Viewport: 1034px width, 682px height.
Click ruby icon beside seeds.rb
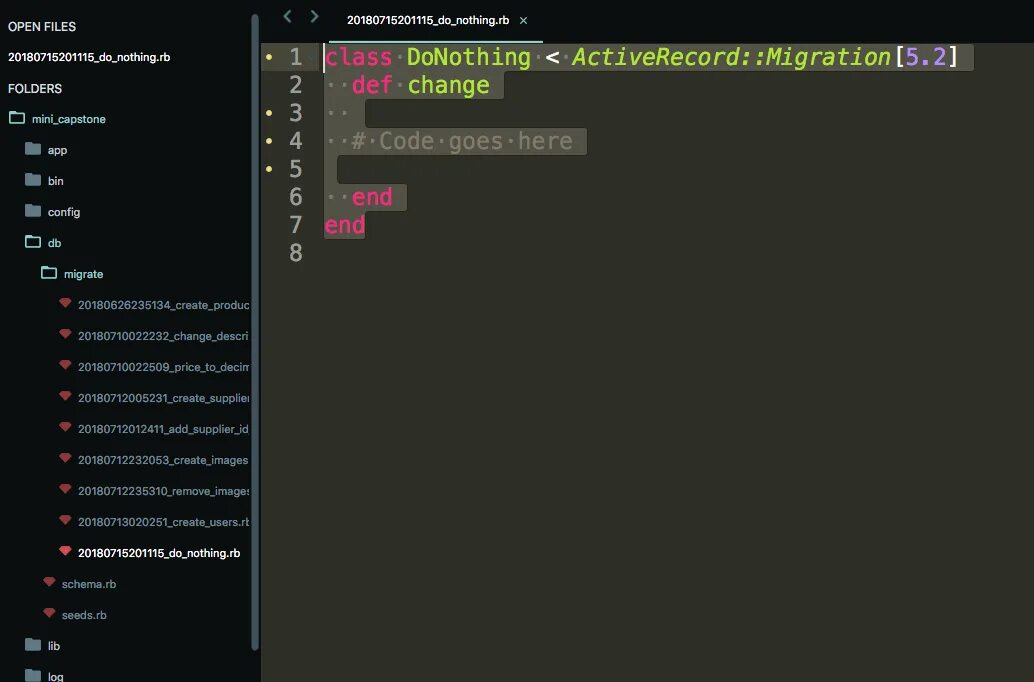49,613
